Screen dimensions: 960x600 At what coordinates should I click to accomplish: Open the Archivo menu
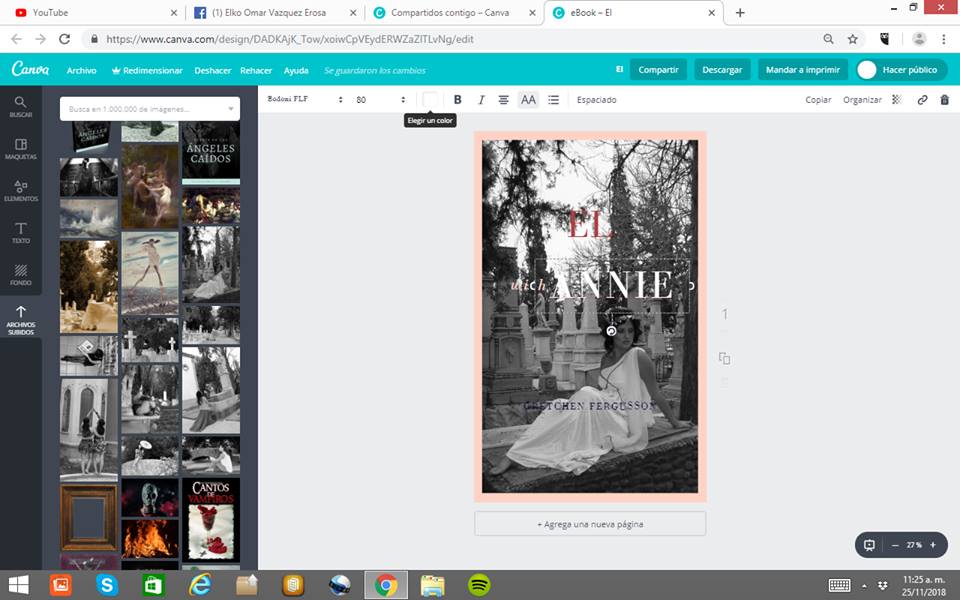pyautogui.click(x=82, y=71)
